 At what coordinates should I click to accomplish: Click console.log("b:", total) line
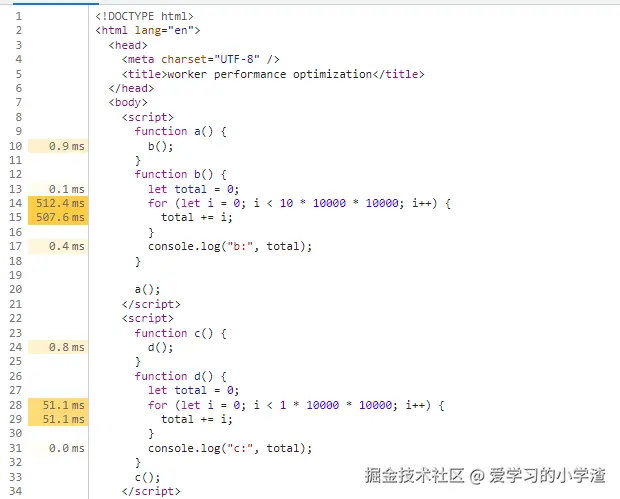230,246
